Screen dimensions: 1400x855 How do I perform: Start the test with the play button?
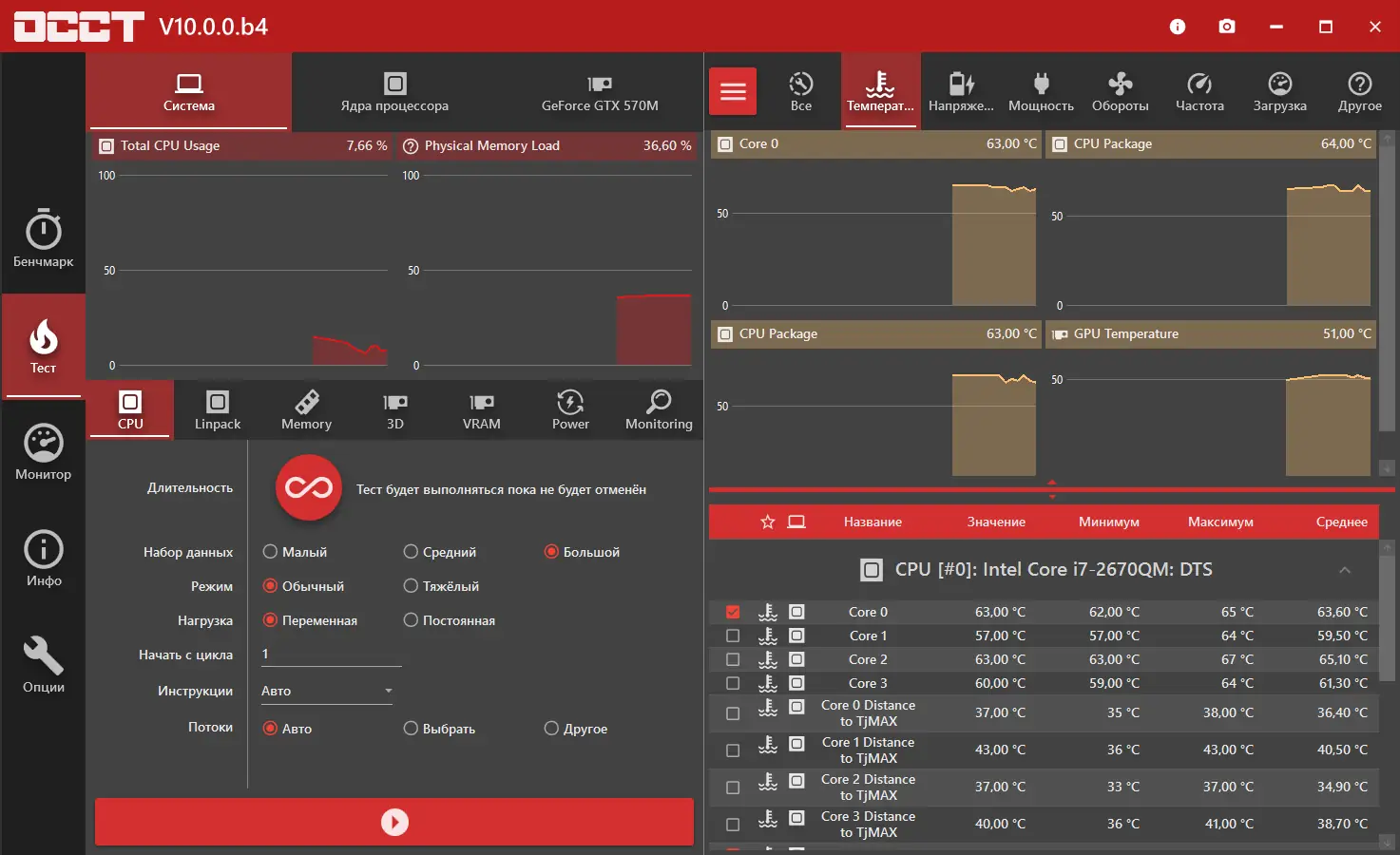click(394, 822)
